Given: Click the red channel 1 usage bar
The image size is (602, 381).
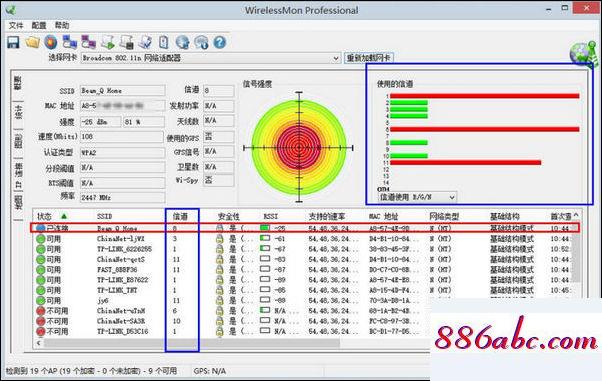Looking at the screenshot, I should pyautogui.click(x=485, y=96).
